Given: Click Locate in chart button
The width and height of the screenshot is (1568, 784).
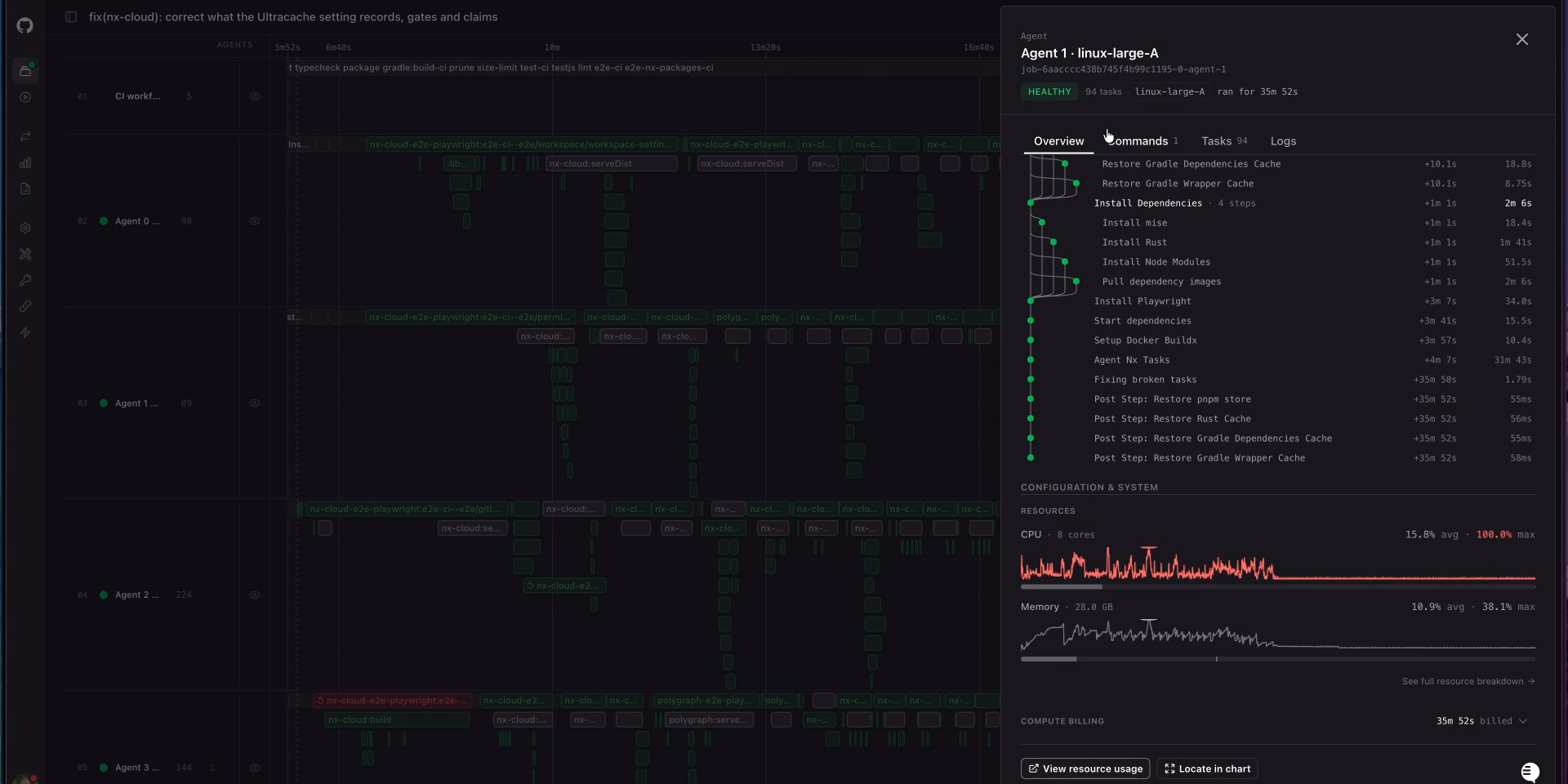Looking at the screenshot, I should click(1207, 768).
